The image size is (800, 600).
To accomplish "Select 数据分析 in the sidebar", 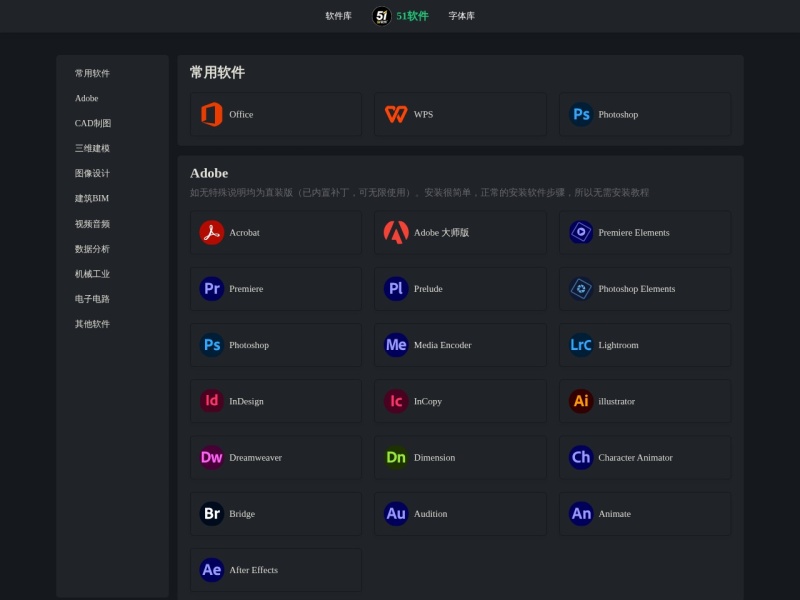I will coord(92,248).
